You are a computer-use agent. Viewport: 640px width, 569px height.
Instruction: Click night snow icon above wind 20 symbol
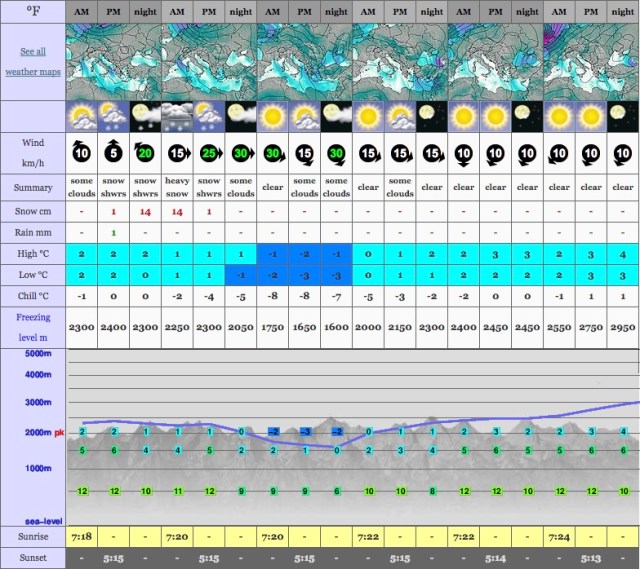(145, 116)
